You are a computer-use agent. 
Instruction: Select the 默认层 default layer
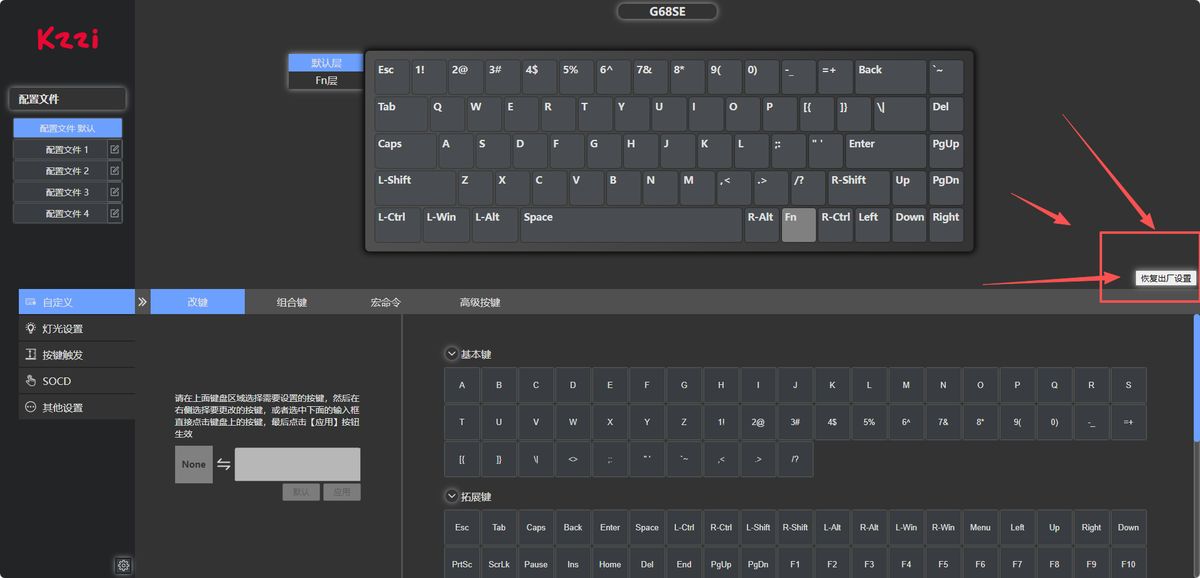click(x=326, y=63)
